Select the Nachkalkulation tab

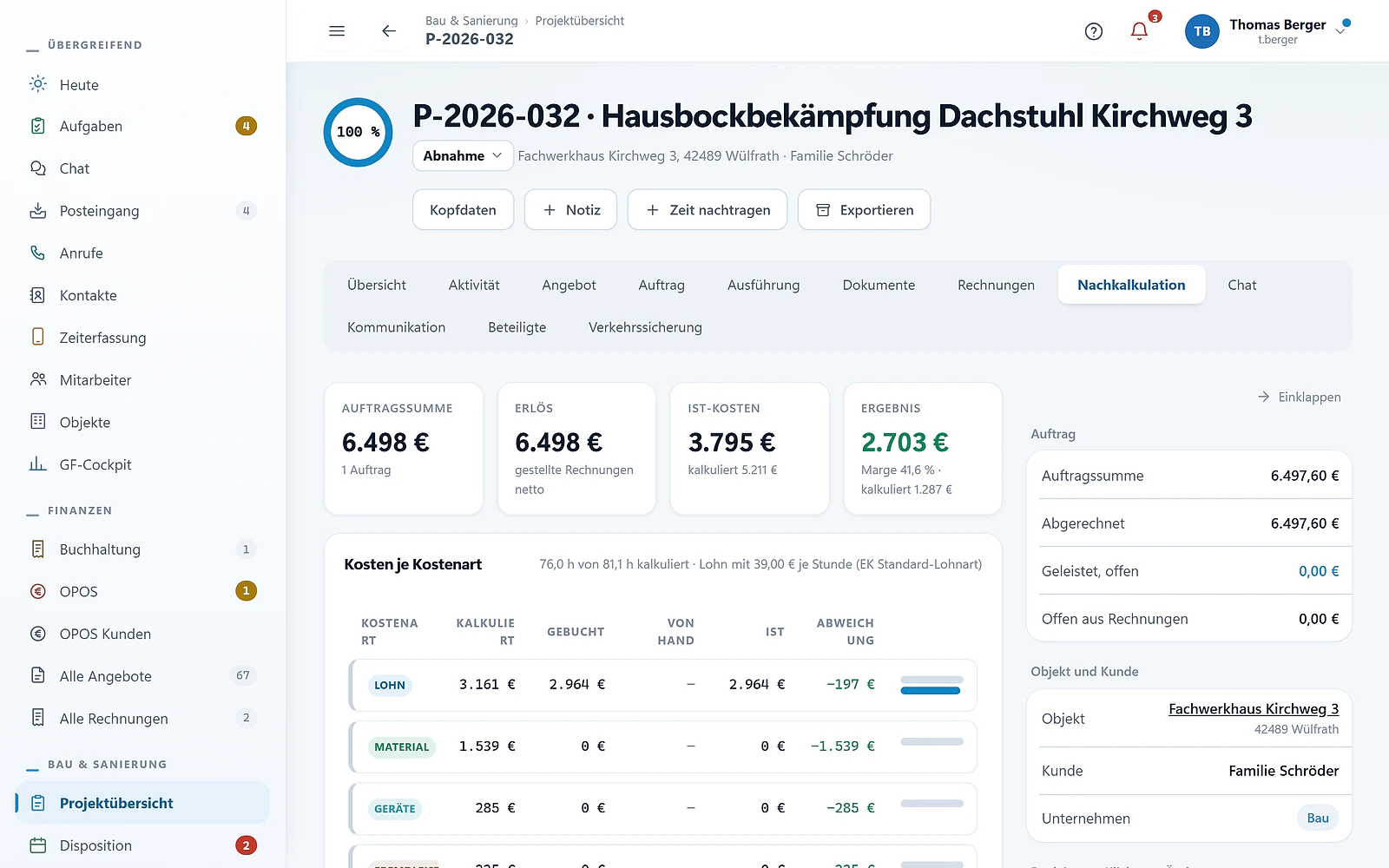pos(1131,285)
